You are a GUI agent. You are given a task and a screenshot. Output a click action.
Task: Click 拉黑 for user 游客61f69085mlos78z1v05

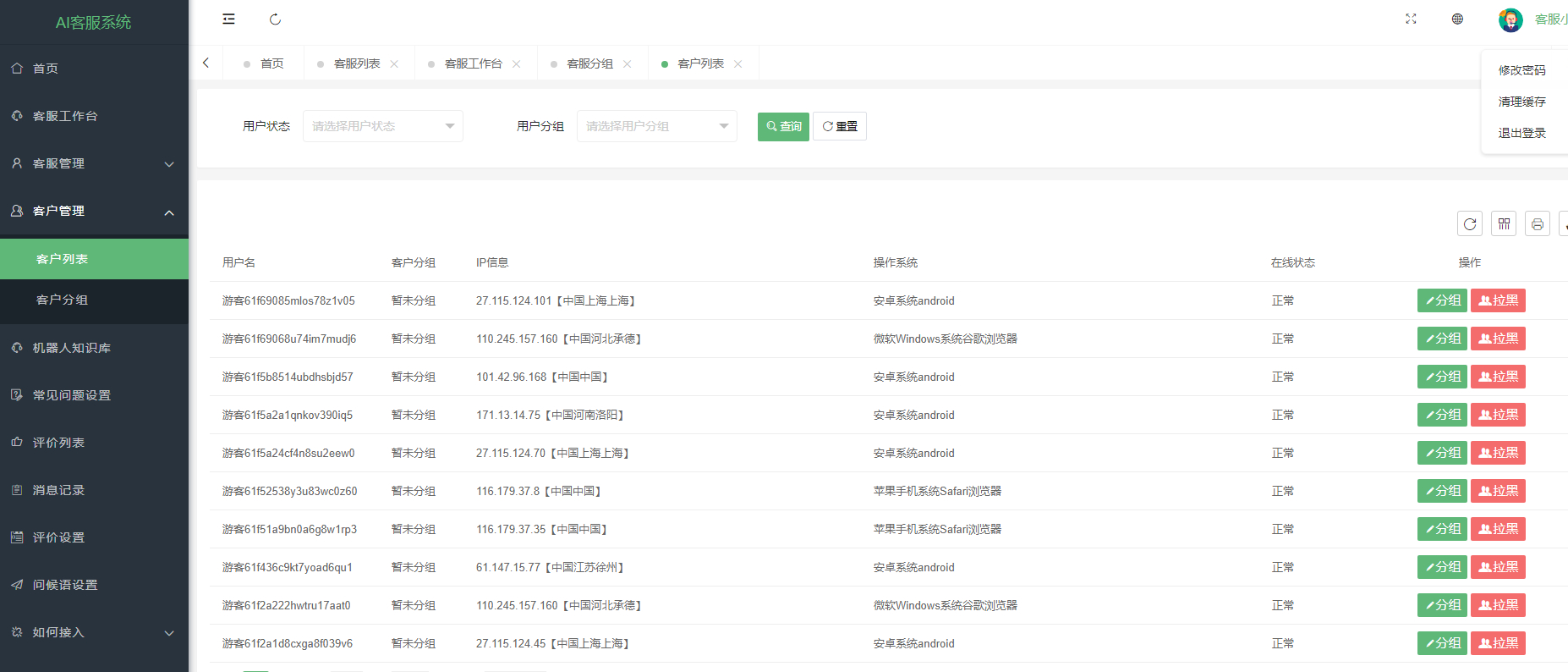1498,300
